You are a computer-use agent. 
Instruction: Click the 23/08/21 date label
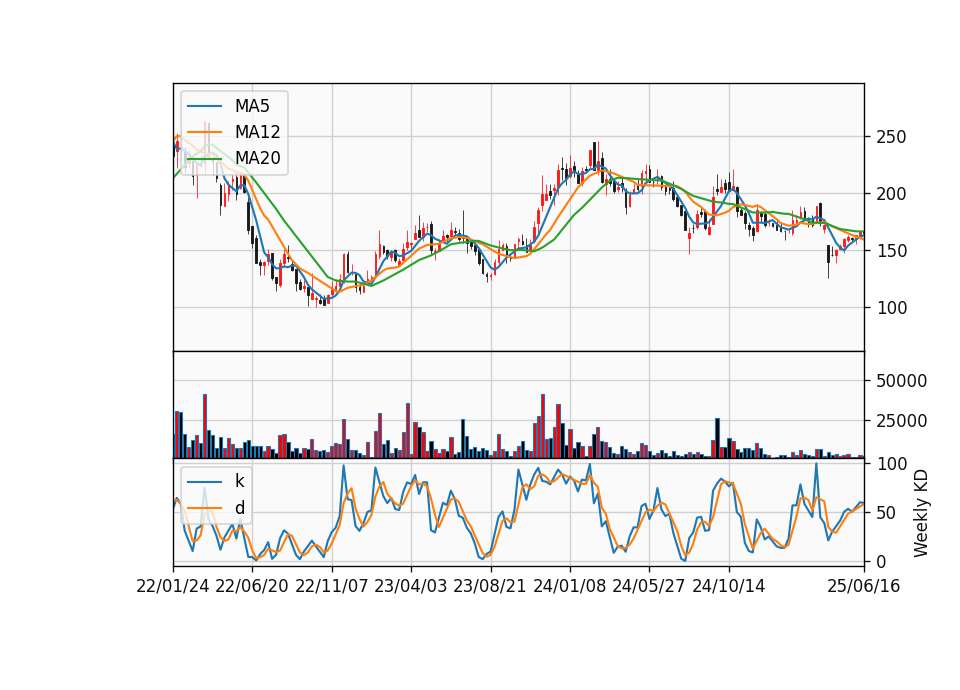[490, 587]
